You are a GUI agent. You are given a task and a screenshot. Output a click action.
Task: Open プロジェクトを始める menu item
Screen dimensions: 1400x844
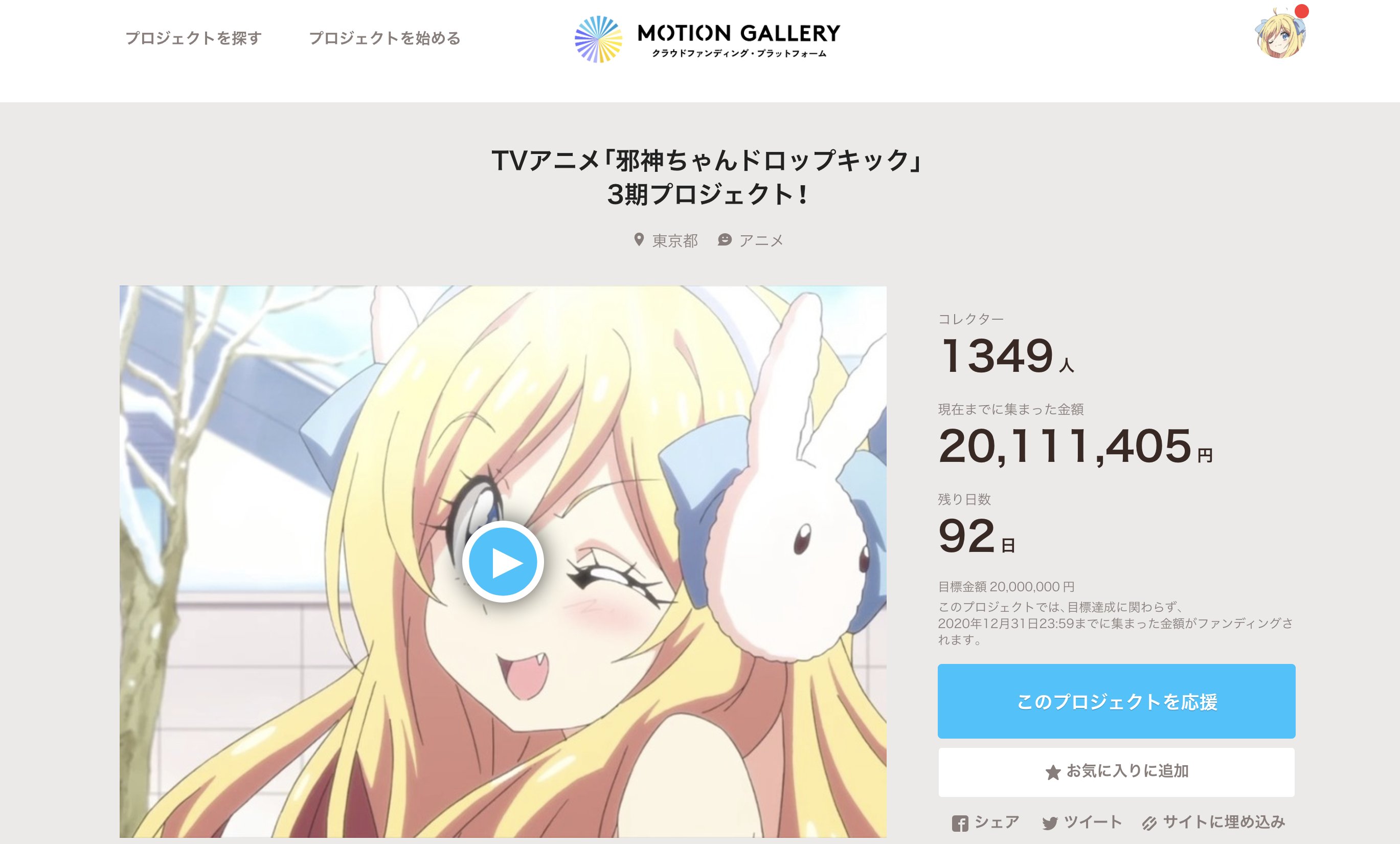coord(385,38)
